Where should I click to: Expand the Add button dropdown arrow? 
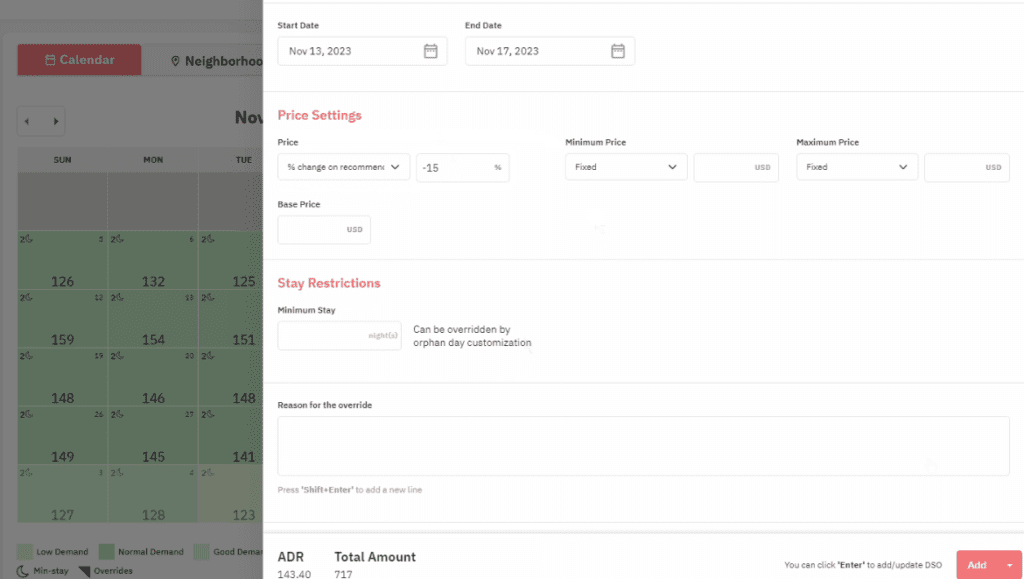(x=1009, y=565)
